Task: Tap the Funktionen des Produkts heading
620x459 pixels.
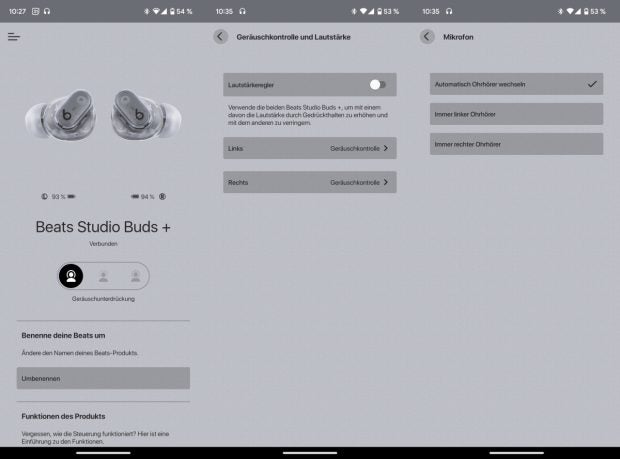Action: pos(63,416)
